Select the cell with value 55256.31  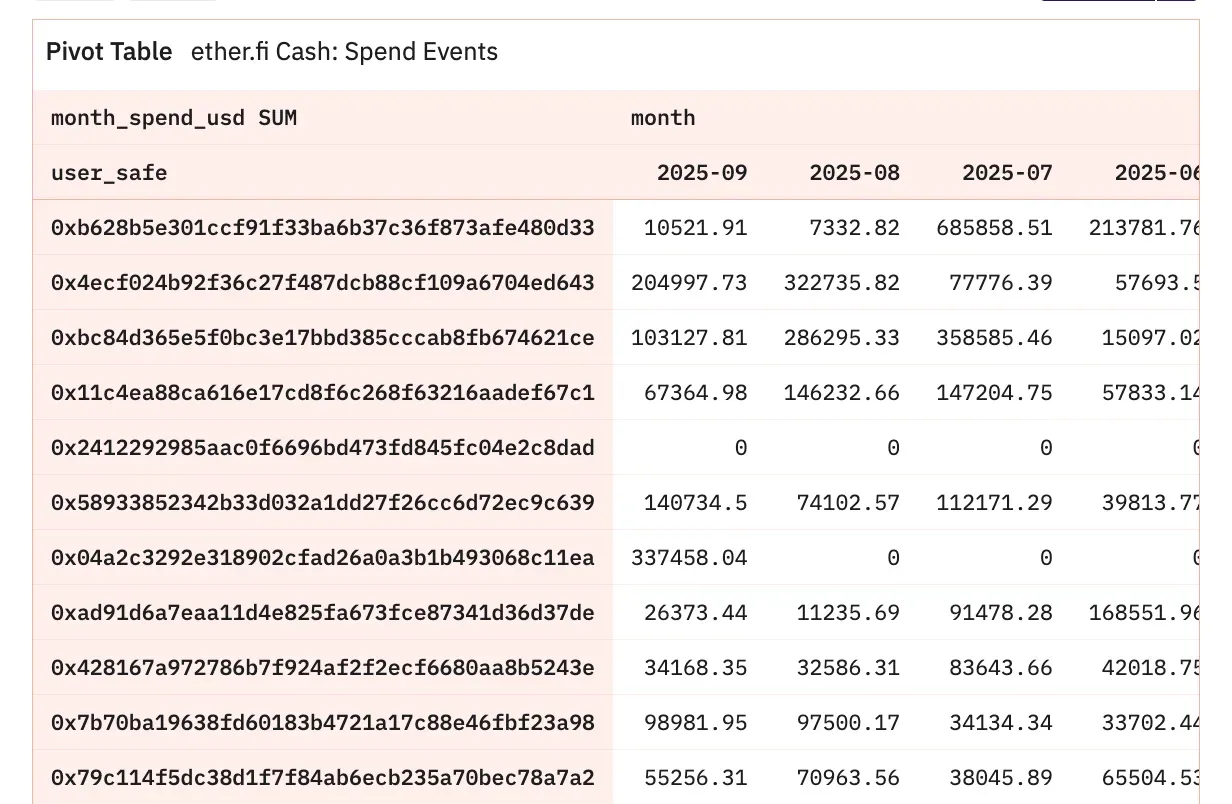pos(695,778)
